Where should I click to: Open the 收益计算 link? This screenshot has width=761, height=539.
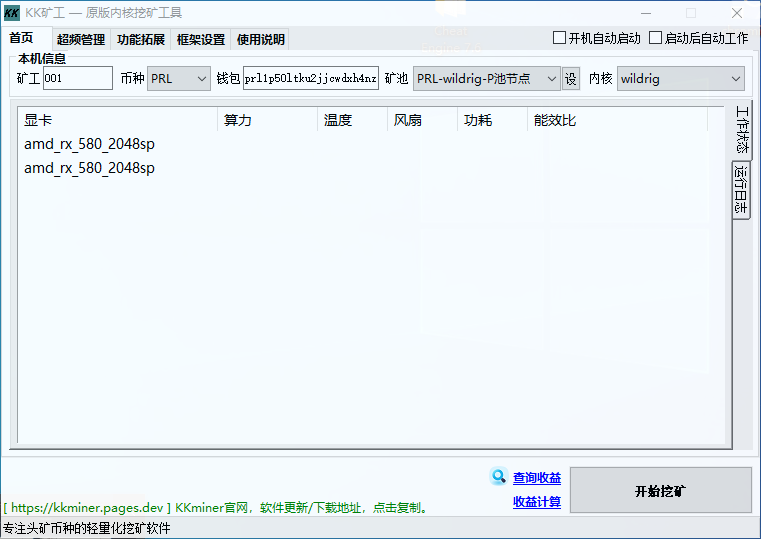coord(537,502)
